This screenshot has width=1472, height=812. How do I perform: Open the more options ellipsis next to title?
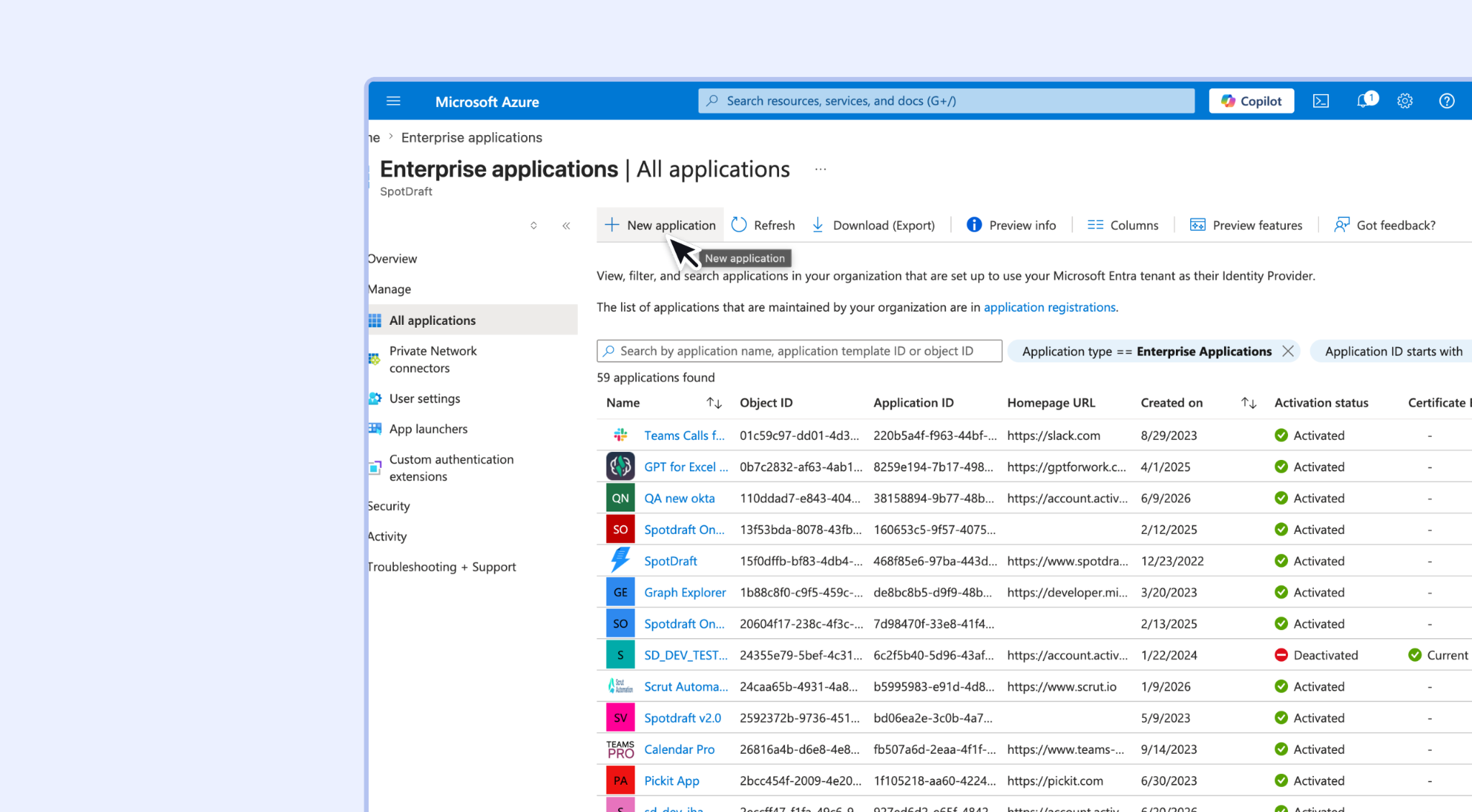821,170
